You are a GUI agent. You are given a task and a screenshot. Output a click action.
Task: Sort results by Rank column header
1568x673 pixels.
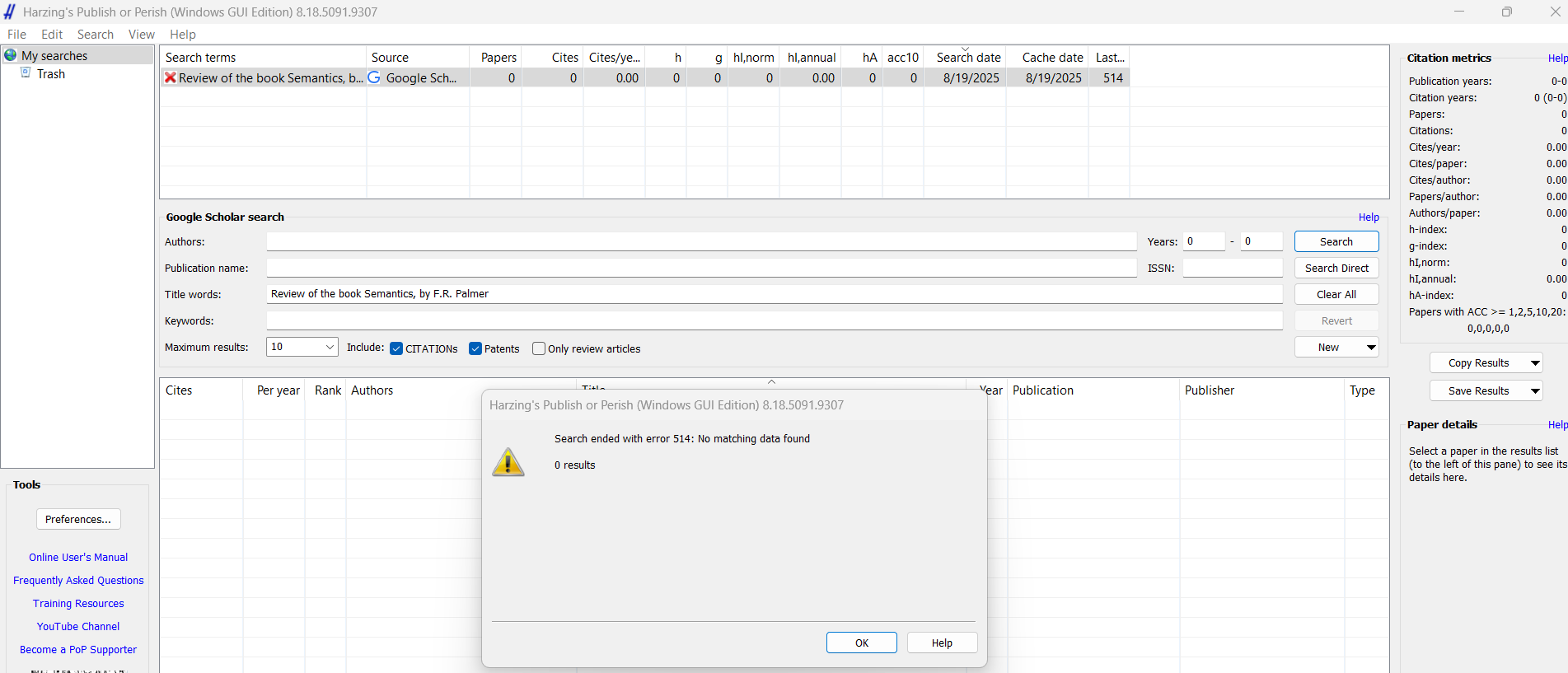pyautogui.click(x=326, y=390)
